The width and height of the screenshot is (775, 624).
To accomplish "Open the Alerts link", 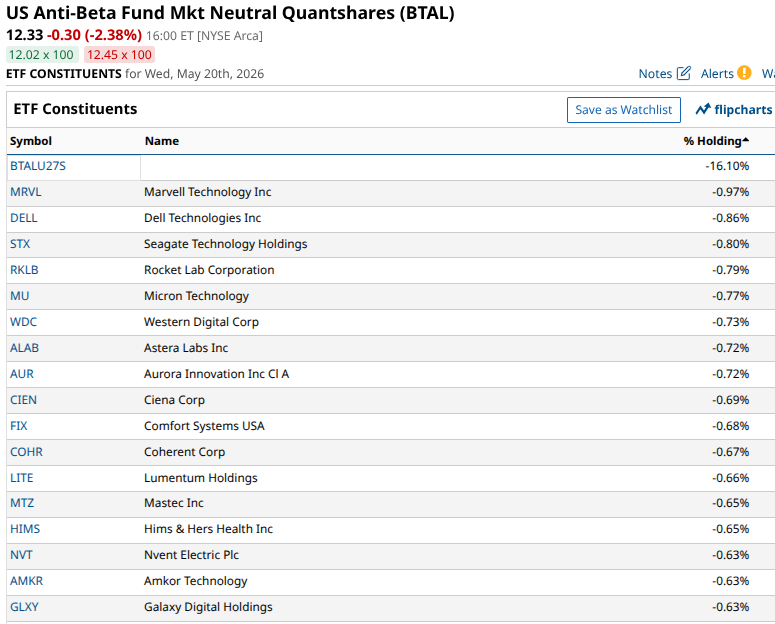I will [x=717, y=74].
